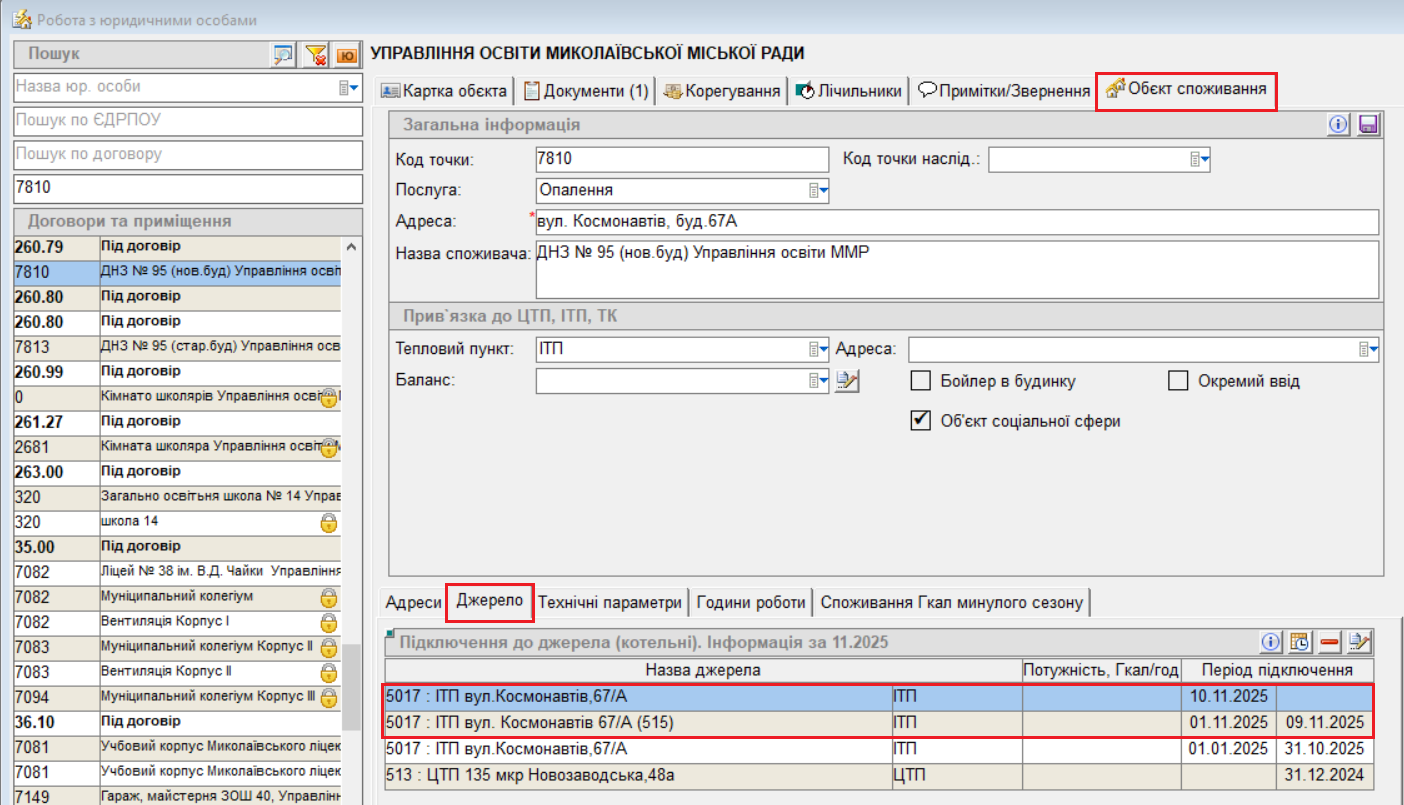Clear the filter with the funnel icon
This screenshot has width=1404, height=805.
coord(315,55)
